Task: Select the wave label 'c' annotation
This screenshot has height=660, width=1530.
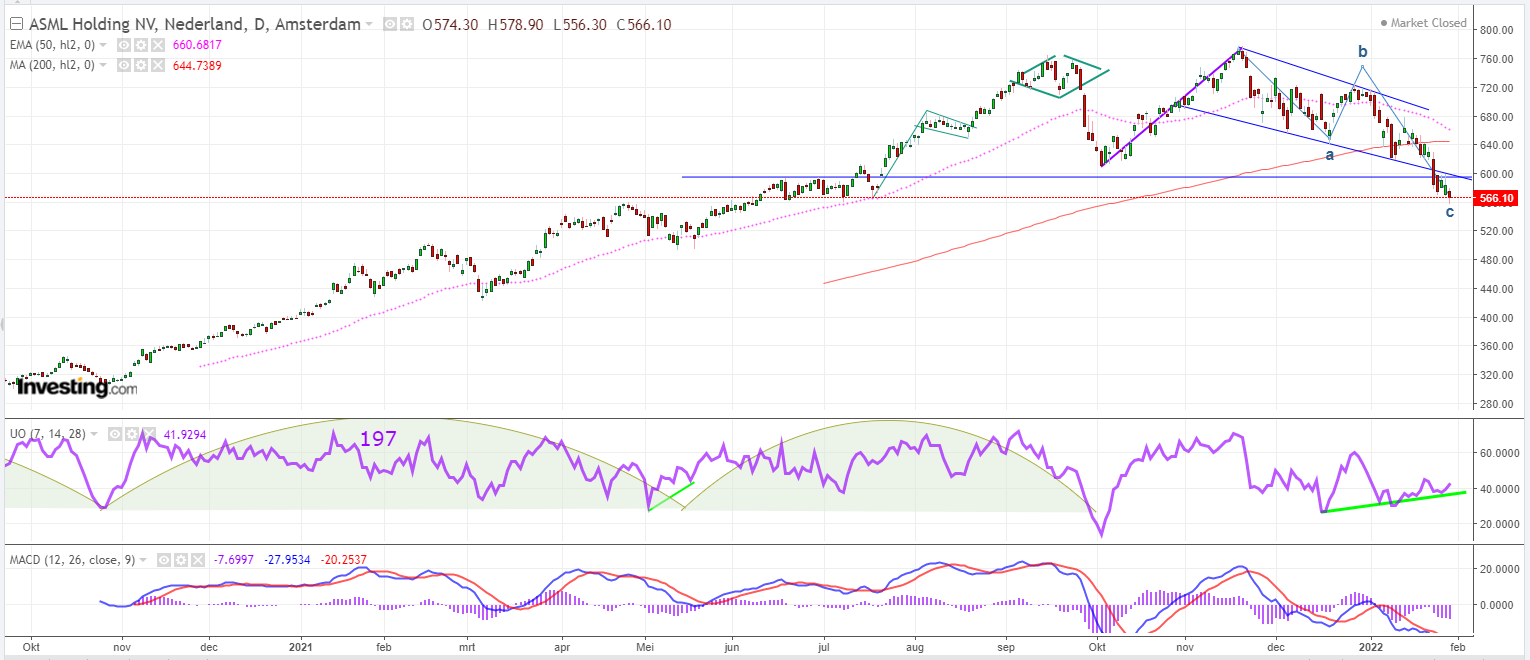Action: point(1449,211)
